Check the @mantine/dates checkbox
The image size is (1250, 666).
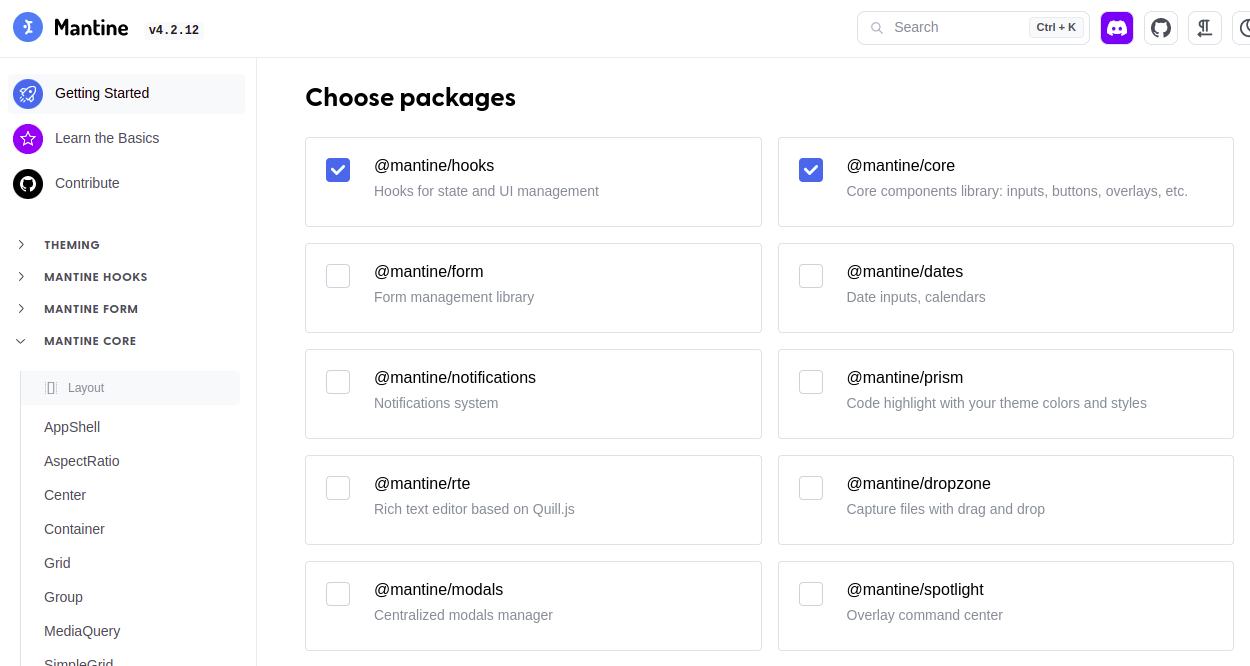[811, 276]
